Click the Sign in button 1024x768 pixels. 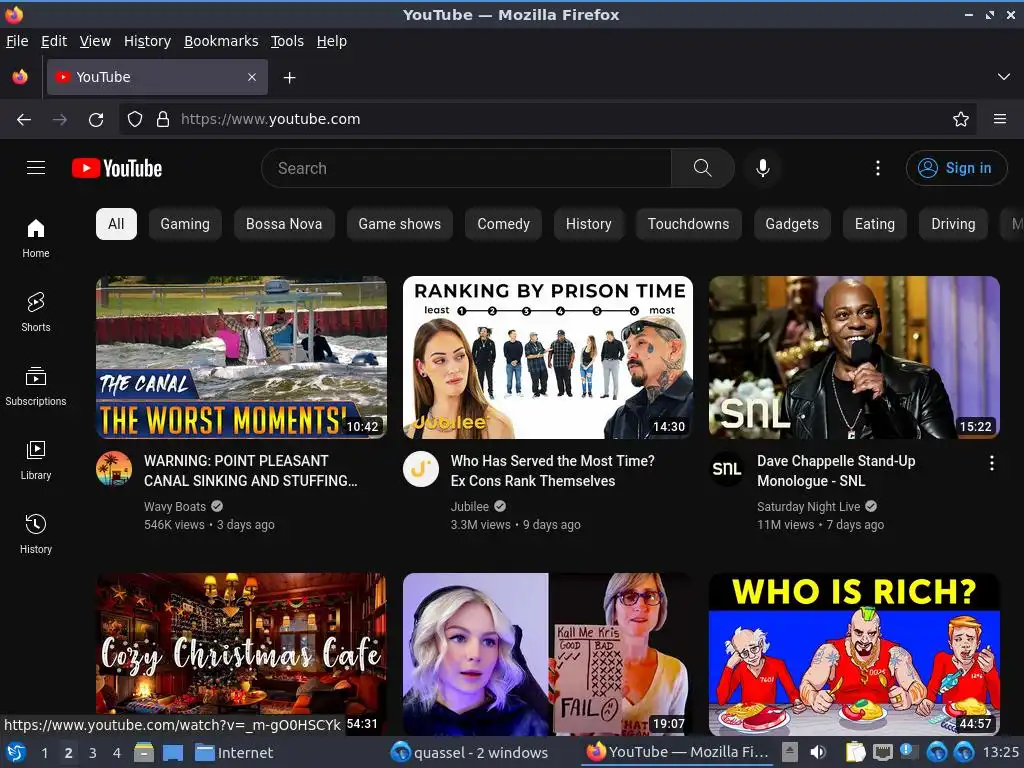[956, 168]
